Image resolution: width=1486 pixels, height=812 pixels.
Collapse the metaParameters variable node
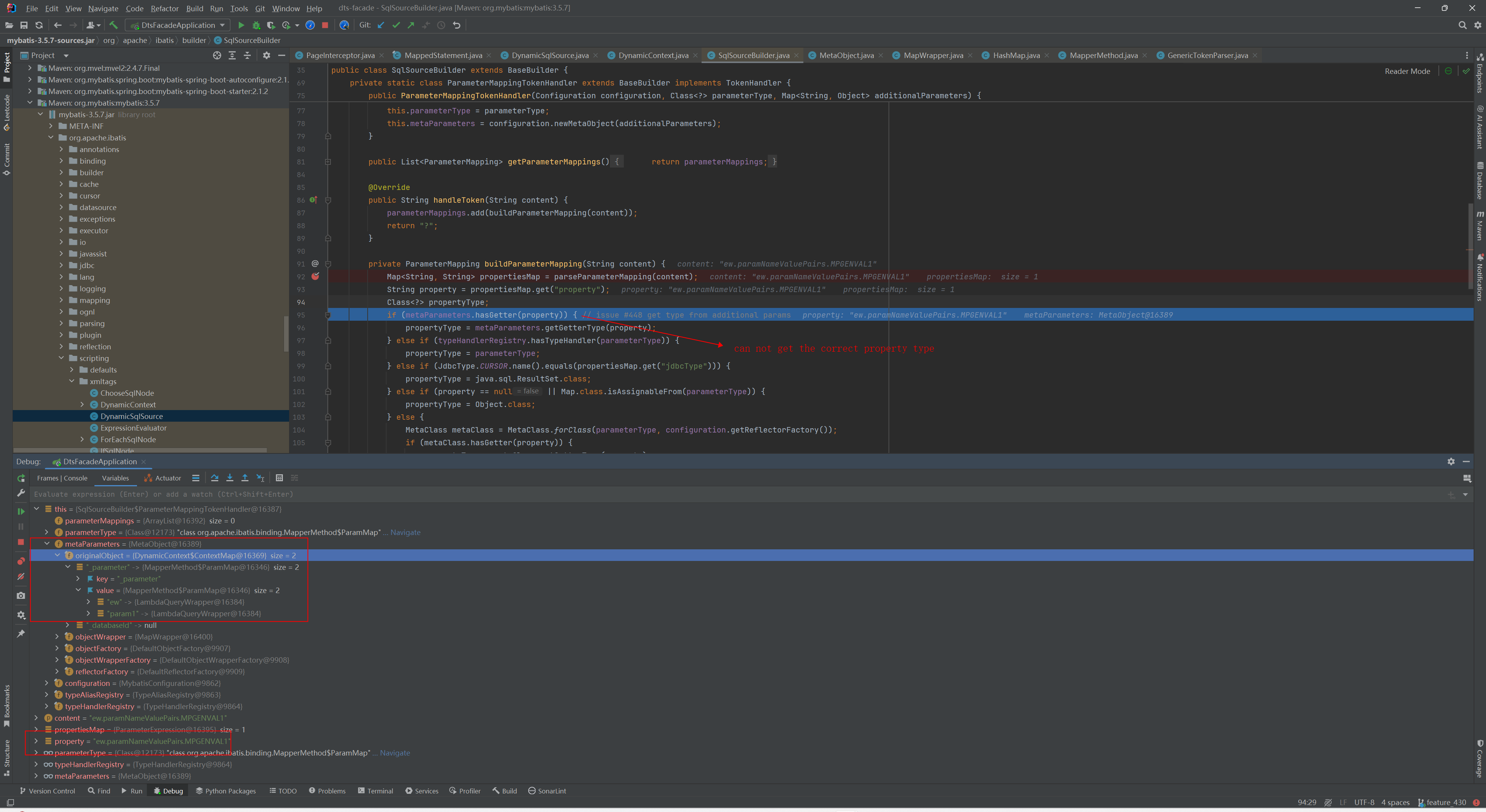tap(47, 544)
